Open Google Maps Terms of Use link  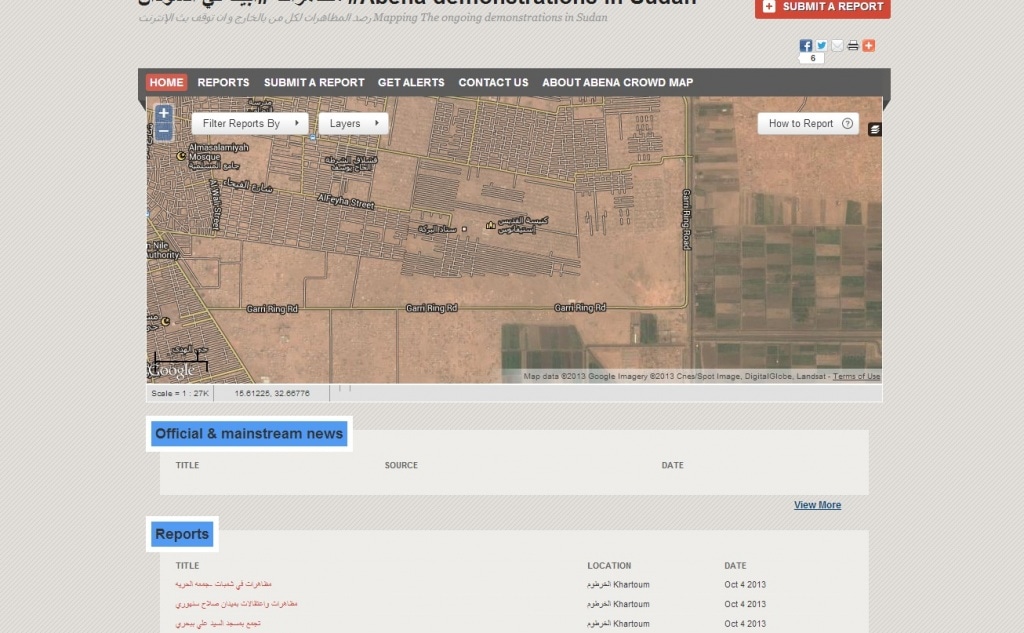pos(856,377)
